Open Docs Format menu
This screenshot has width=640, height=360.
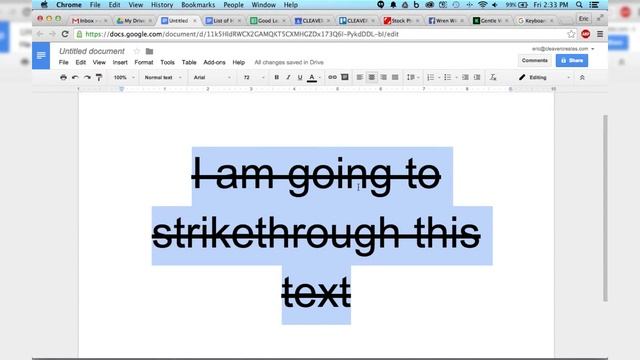(x=144, y=62)
